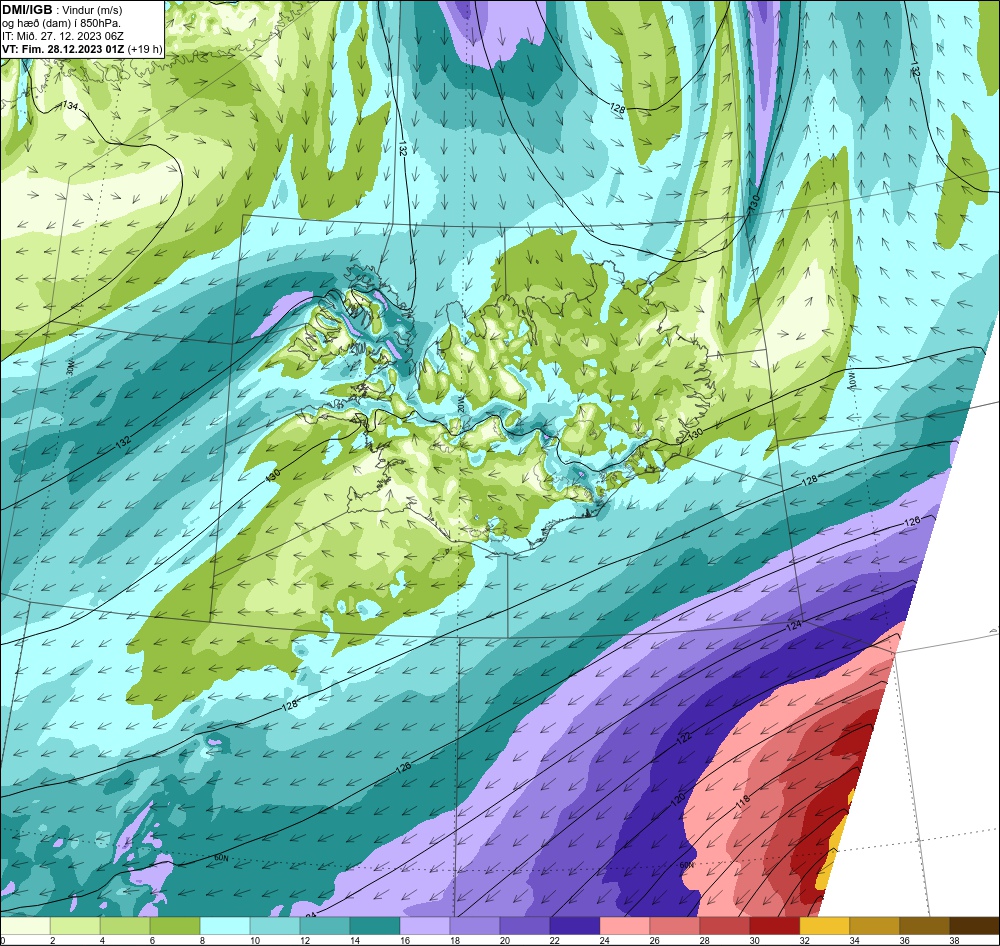Select the lavender 16–18 m/s legend swatch
The height and width of the screenshot is (946, 1000).
pos(425,926)
